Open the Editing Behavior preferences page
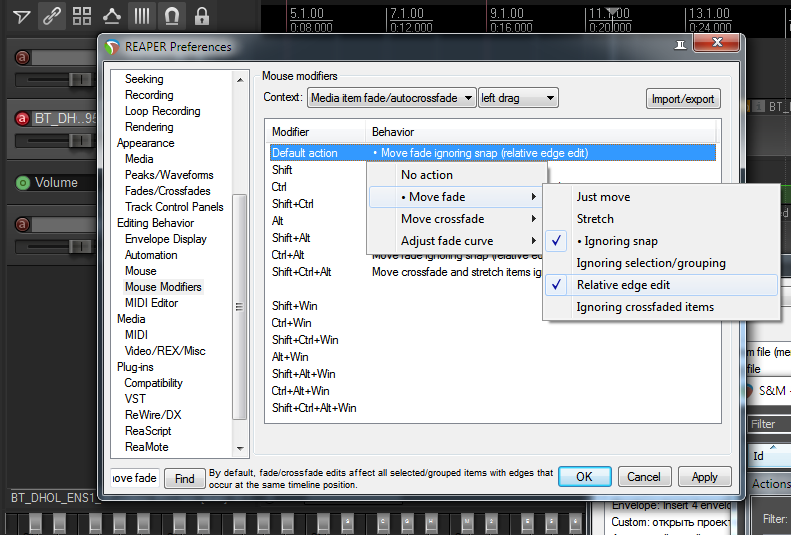 click(x=155, y=223)
